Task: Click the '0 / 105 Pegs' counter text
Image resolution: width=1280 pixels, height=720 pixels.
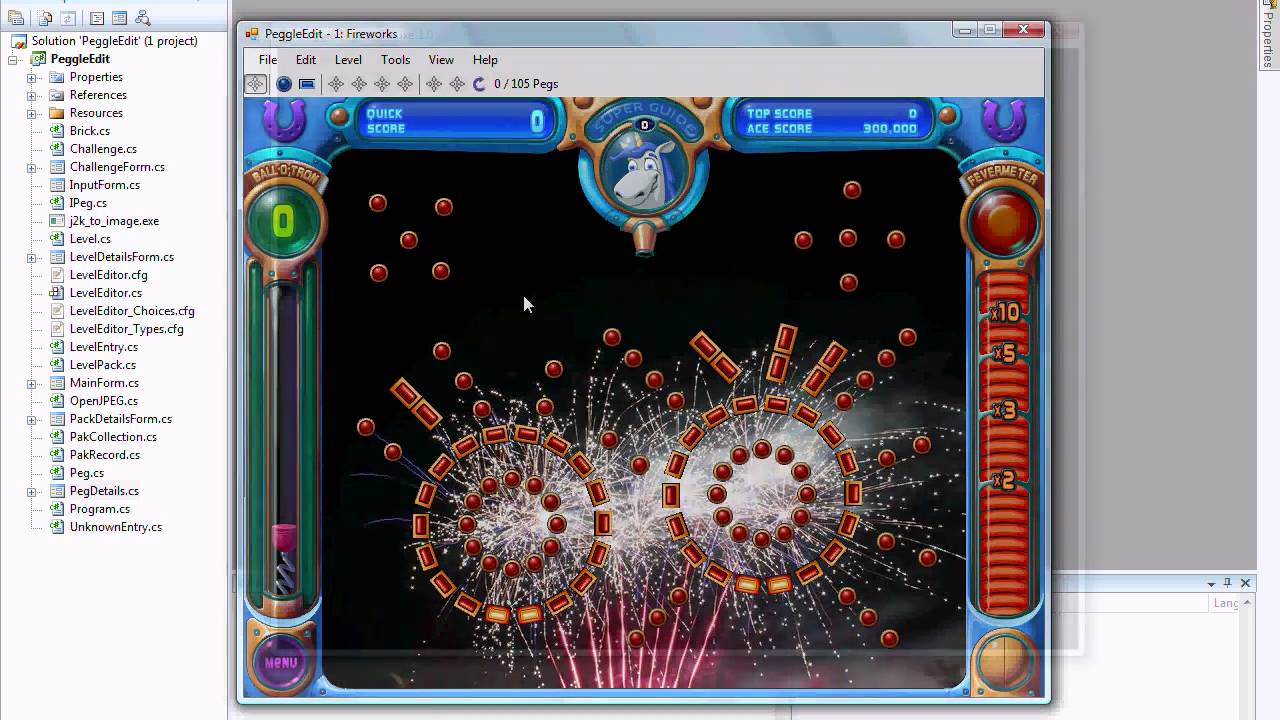Action: point(526,84)
